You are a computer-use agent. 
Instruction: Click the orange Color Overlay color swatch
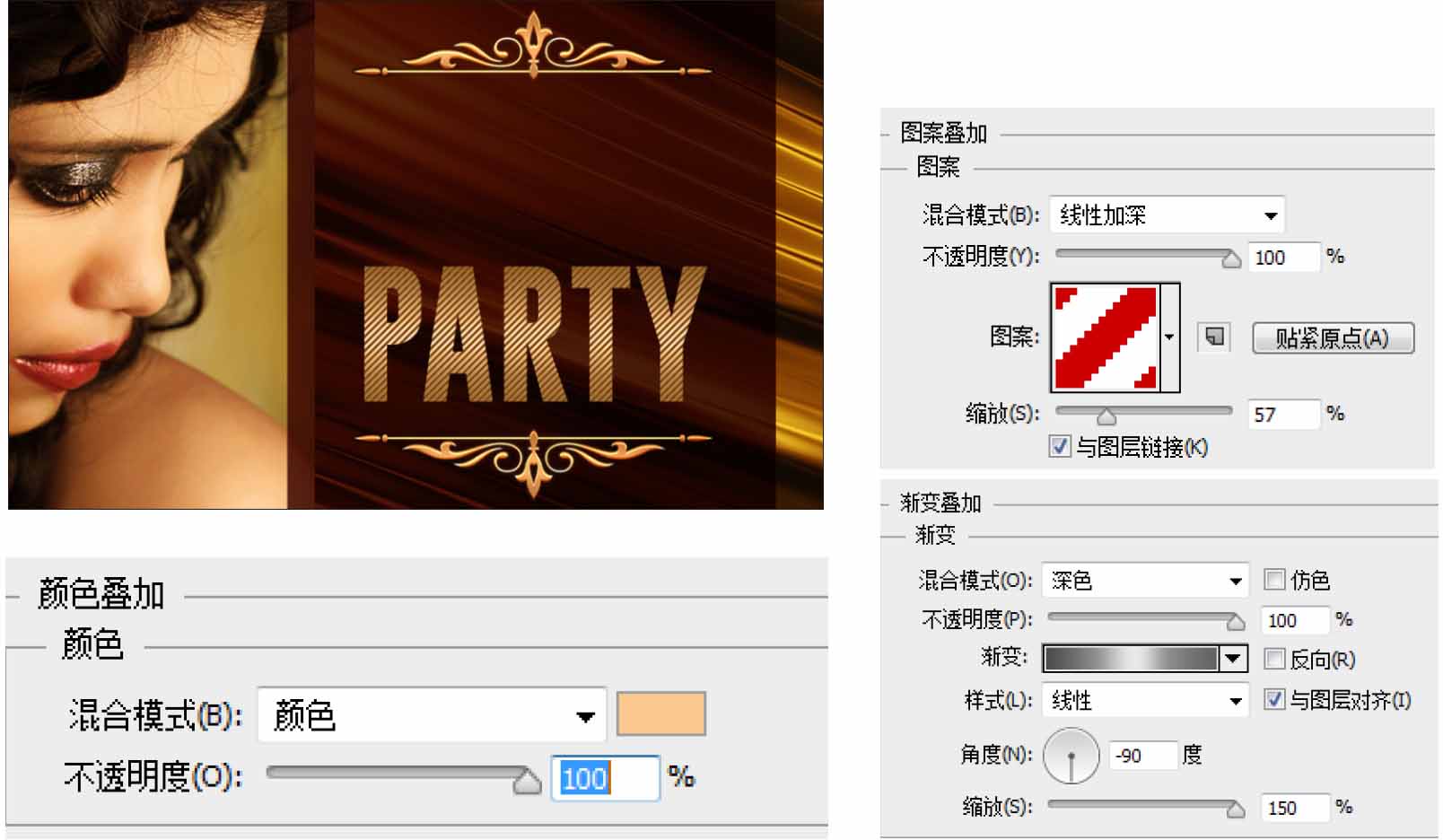click(x=661, y=714)
